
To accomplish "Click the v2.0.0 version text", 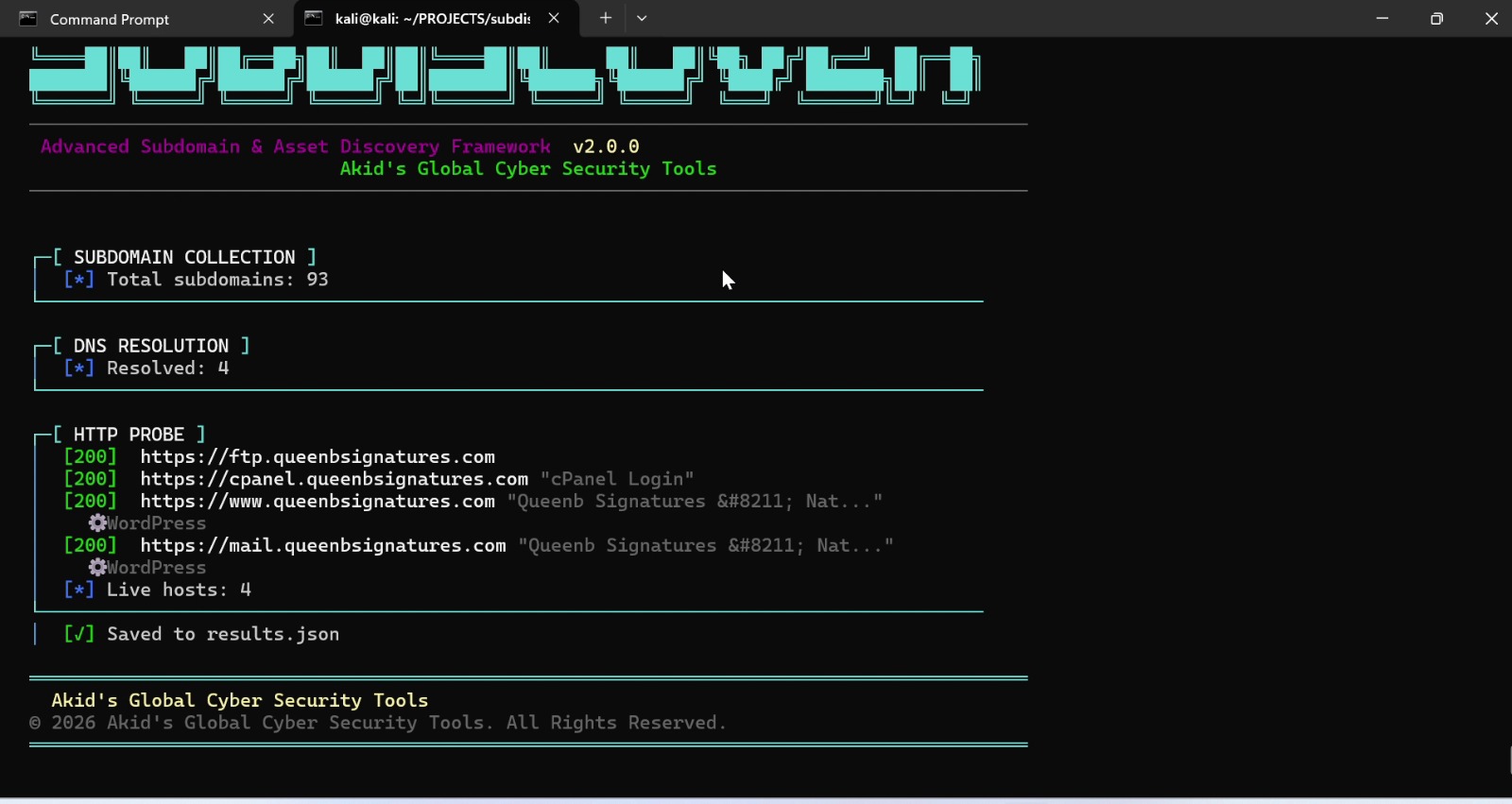I will pyautogui.click(x=606, y=146).
